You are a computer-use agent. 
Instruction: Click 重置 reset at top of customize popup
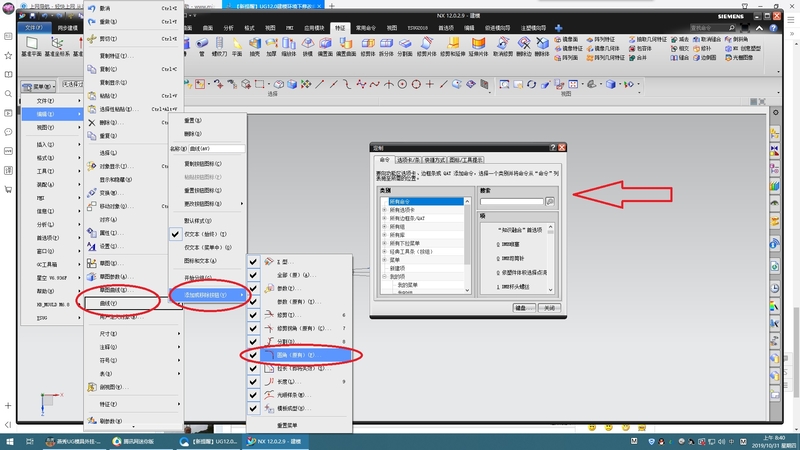tap(207, 120)
